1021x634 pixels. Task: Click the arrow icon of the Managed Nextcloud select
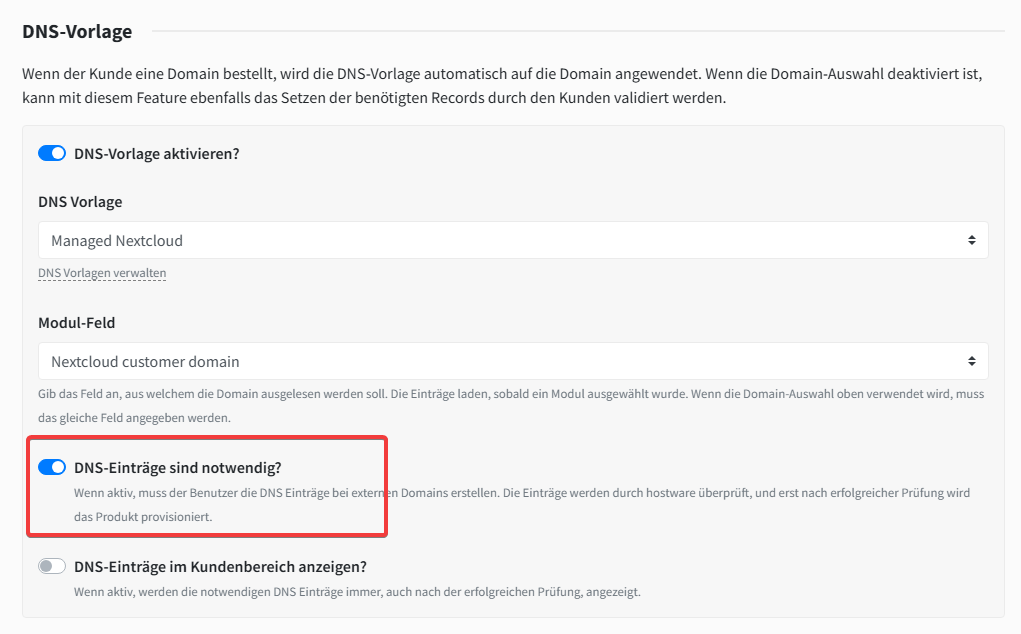click(x=971, y=240)
